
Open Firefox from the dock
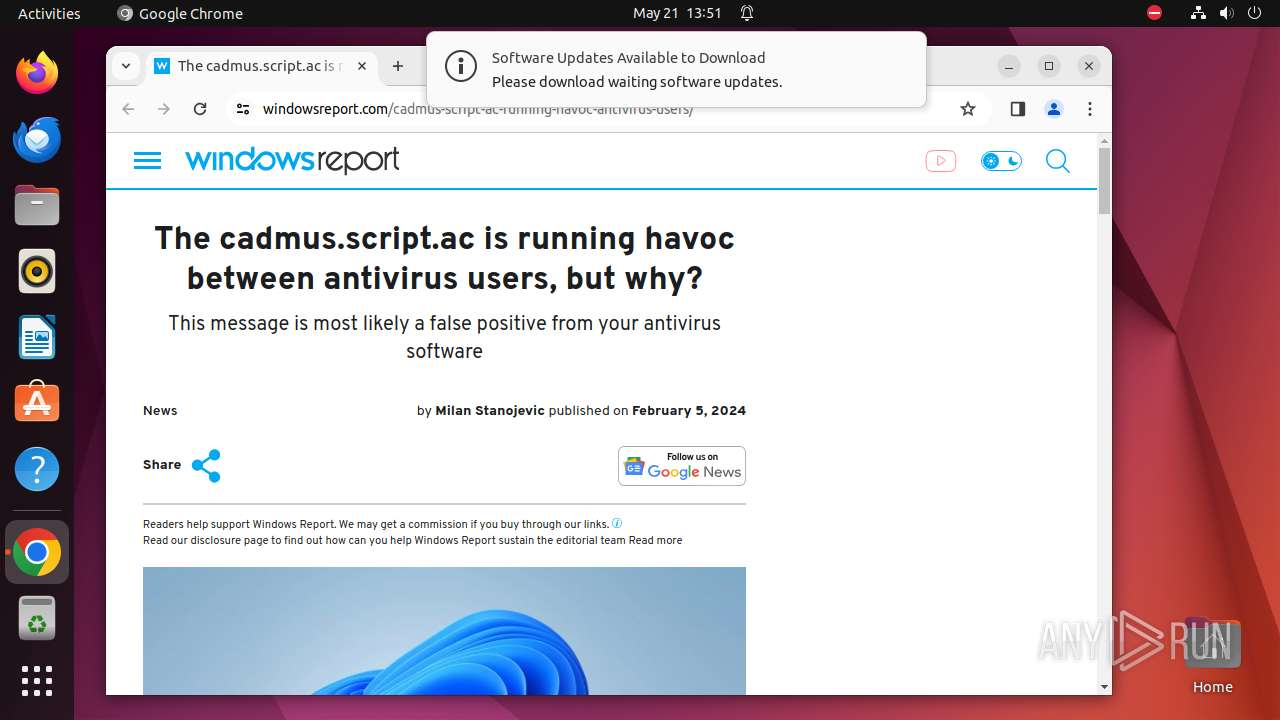pos(37,73)
